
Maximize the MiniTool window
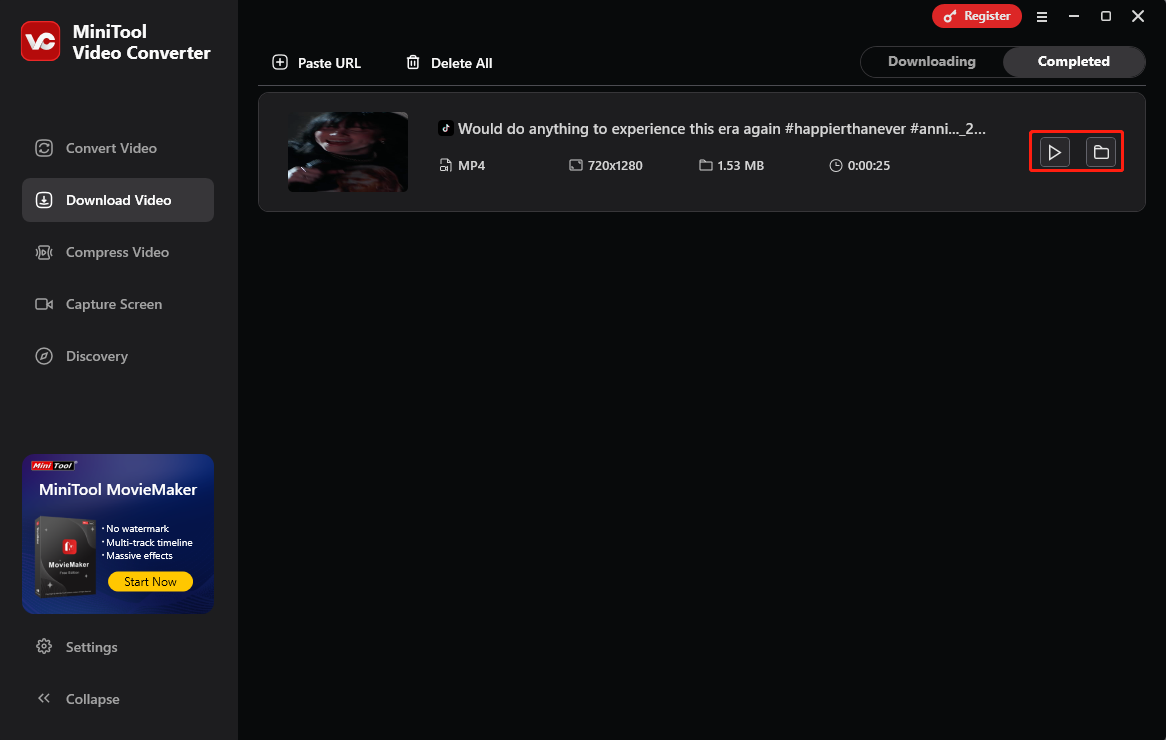point(1106,16)
